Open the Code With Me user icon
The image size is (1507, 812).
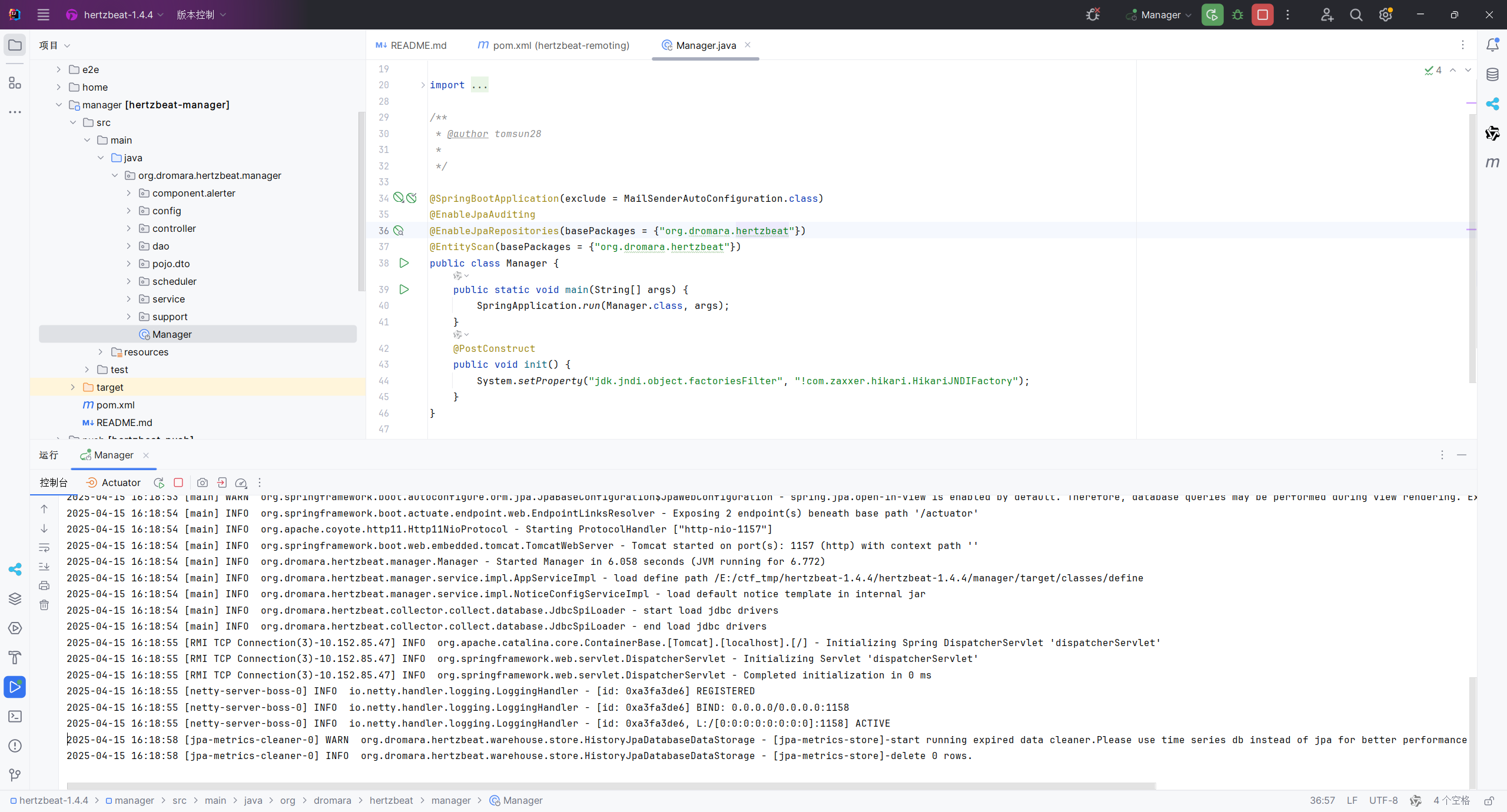[x=1327, y=15]
